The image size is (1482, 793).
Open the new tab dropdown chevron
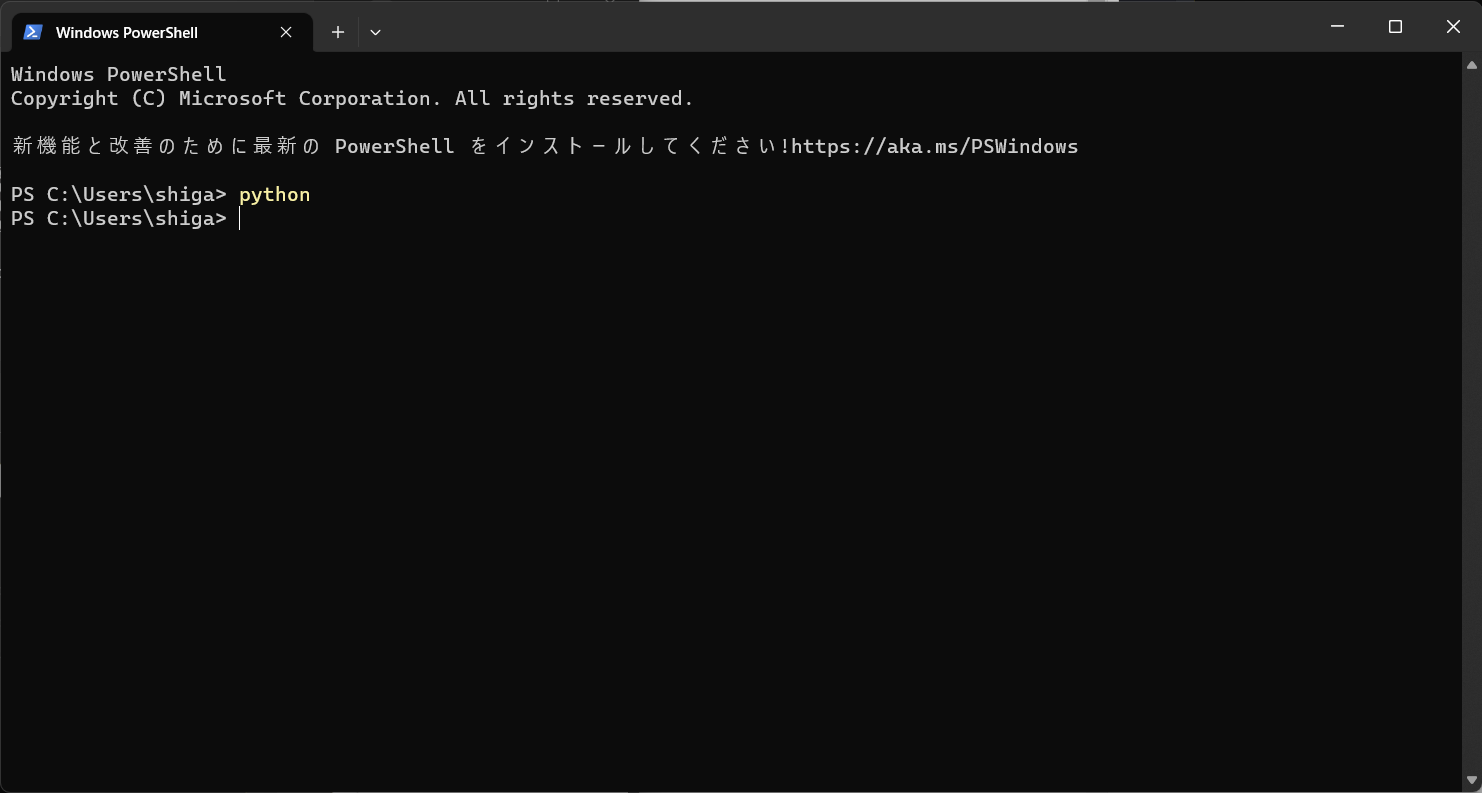pos(375,31)
